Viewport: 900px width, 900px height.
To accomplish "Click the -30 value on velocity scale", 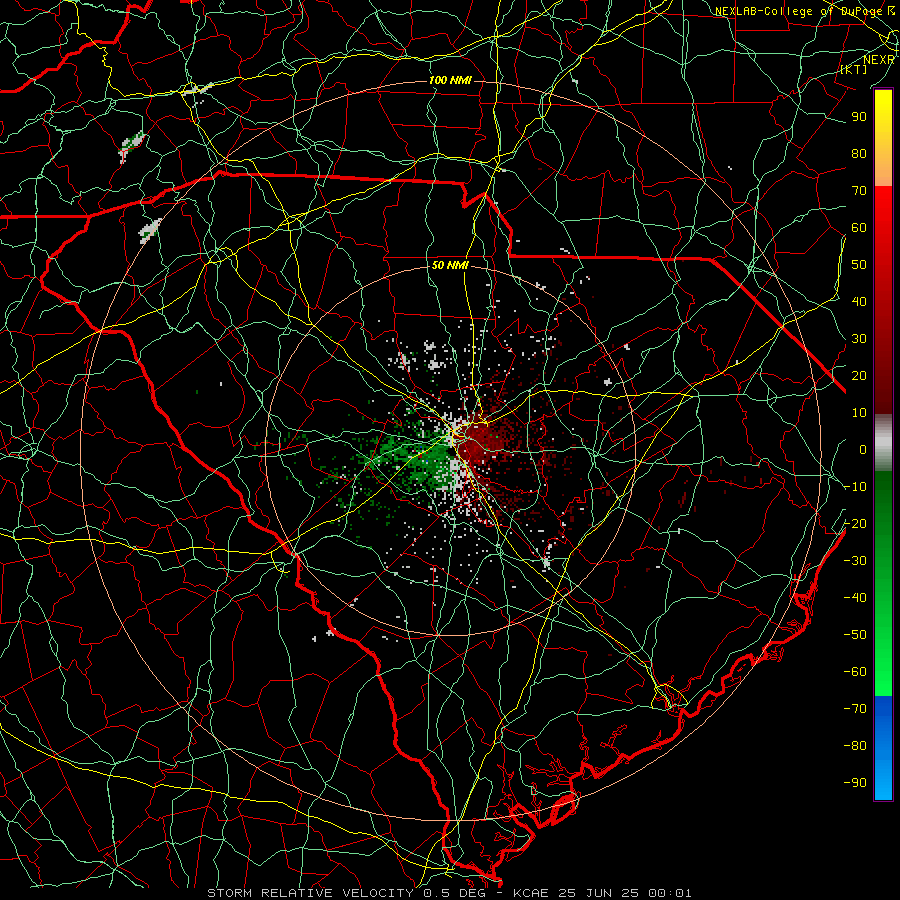I will [x=855, y=561].
